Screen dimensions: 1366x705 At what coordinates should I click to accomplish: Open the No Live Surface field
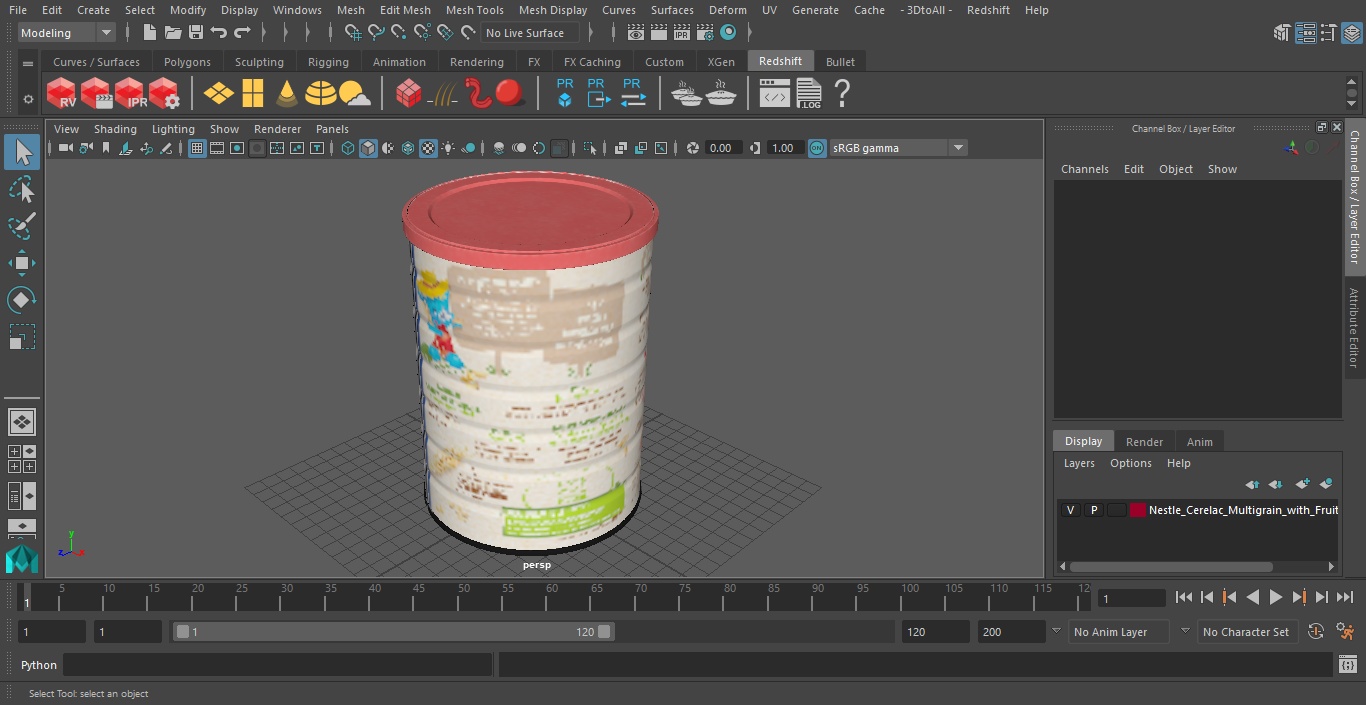[530, 33]
